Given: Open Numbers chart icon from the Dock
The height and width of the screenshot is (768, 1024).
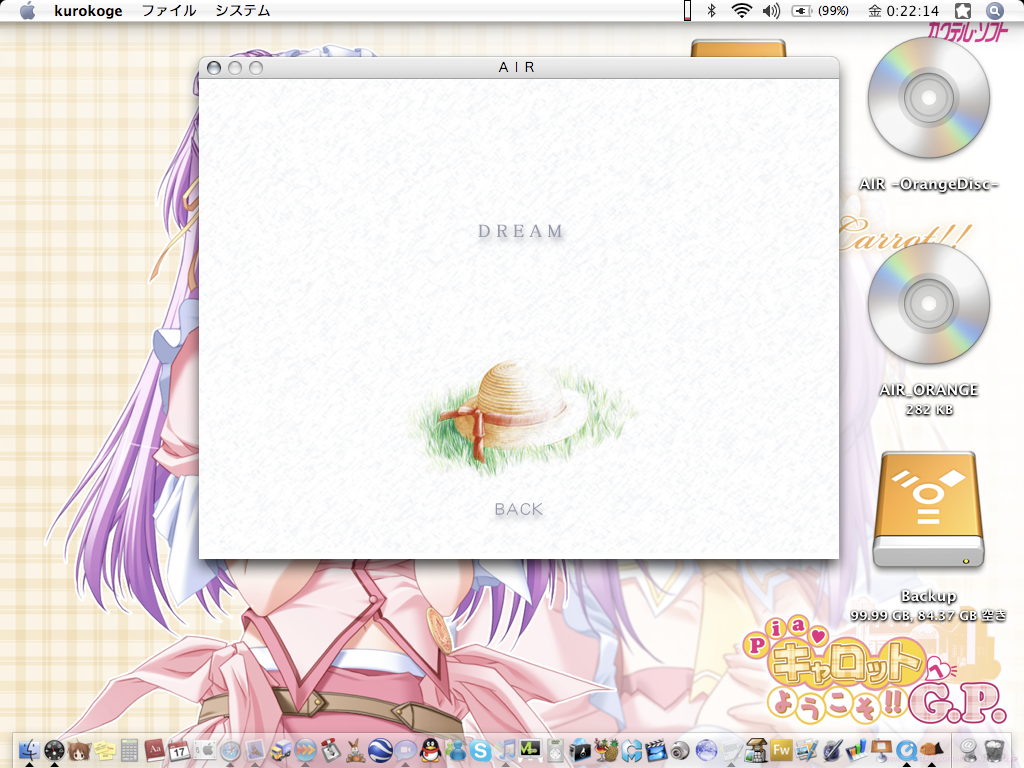Looking at the screenshot, I should point(857,750).
